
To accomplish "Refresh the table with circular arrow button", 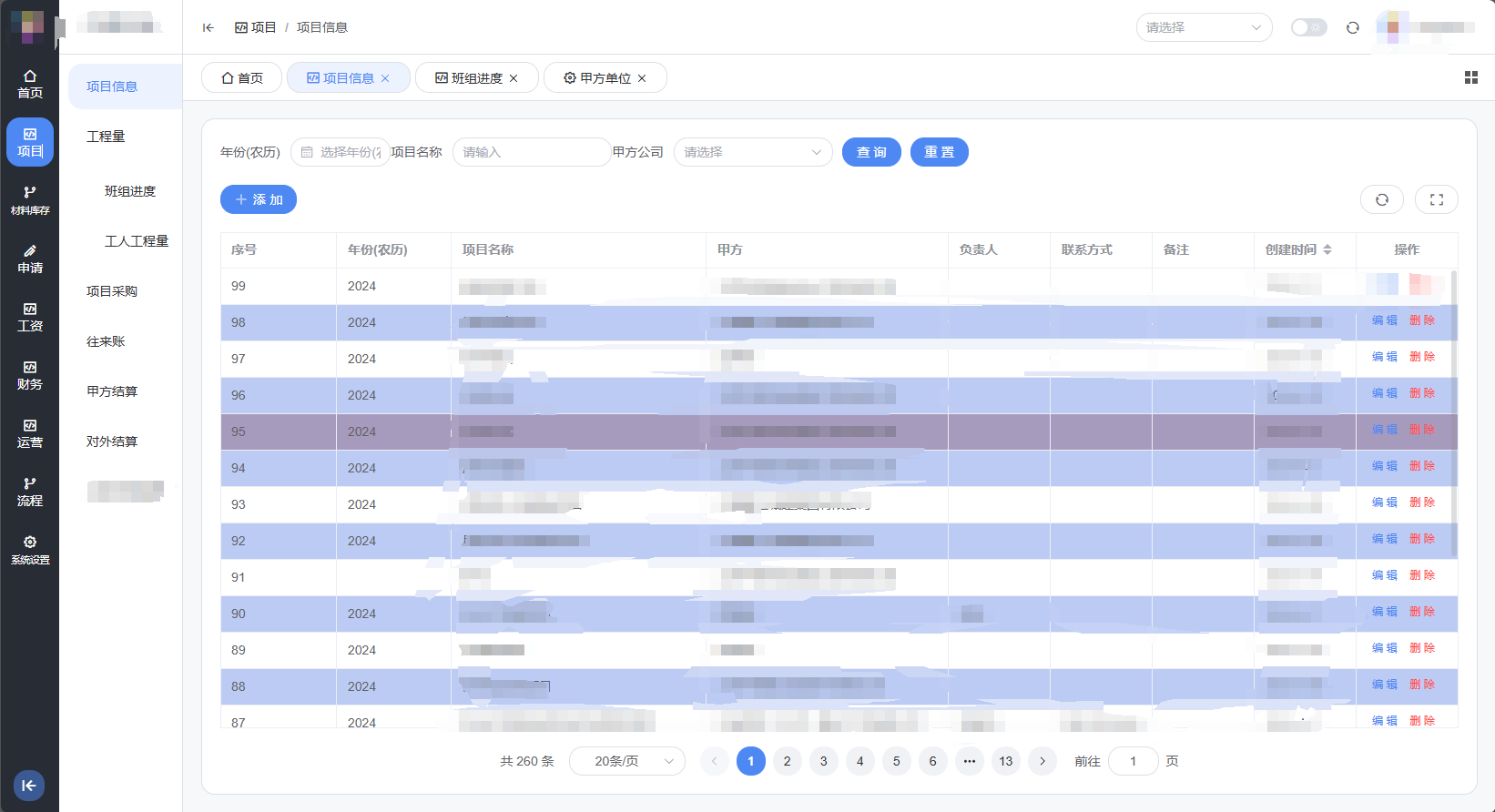I will point(1382,199).
